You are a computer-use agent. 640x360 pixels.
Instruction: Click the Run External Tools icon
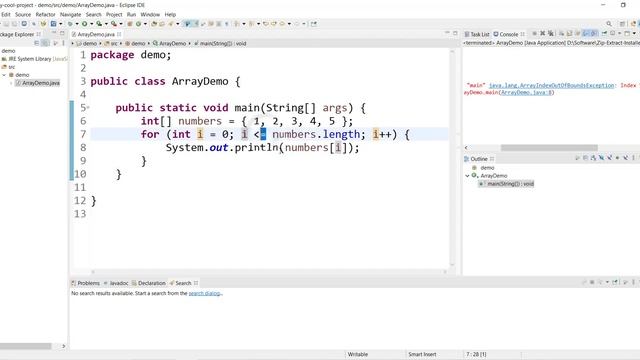point(114,24)
